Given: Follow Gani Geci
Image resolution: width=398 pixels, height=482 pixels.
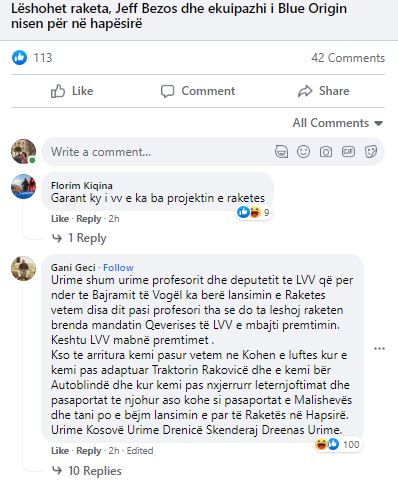Looking at the screenshot, I should [118, 267].
